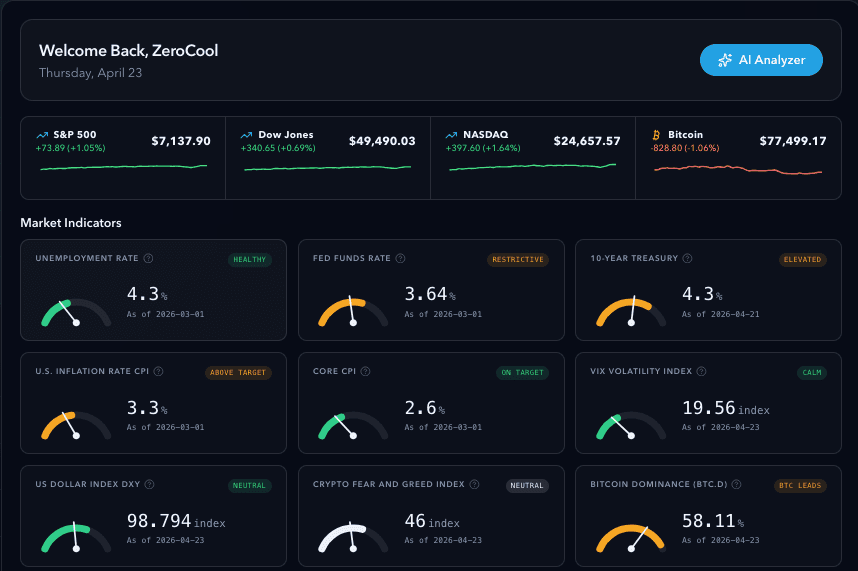Open help icon beside US Dollar Index DXY
Image resolution: width=858 pixels, height=571 pixels.
click(x=149, y=485)
